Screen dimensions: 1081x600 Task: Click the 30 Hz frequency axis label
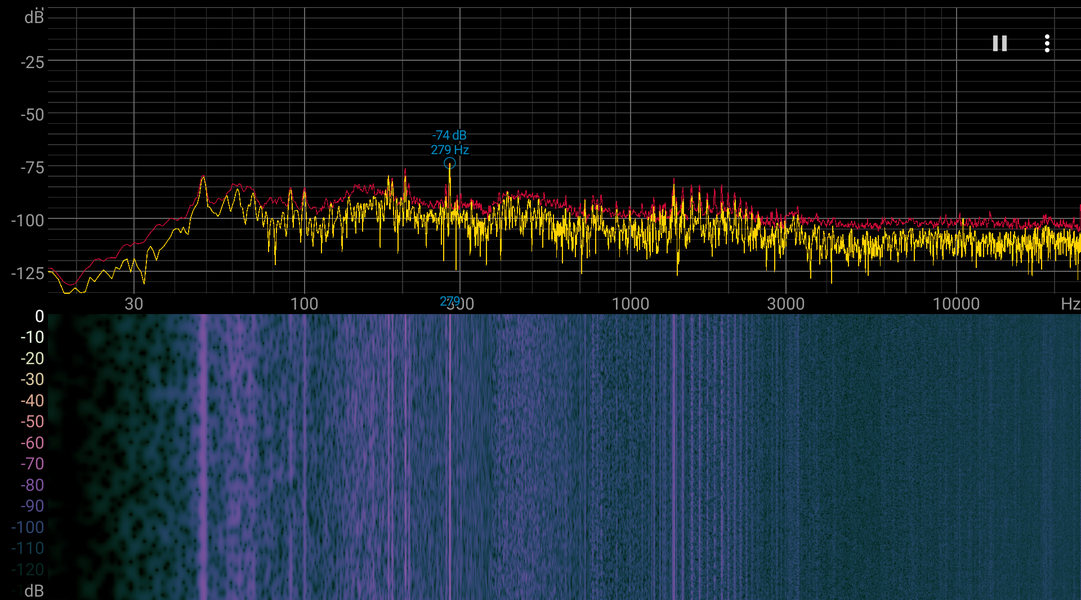134,304
